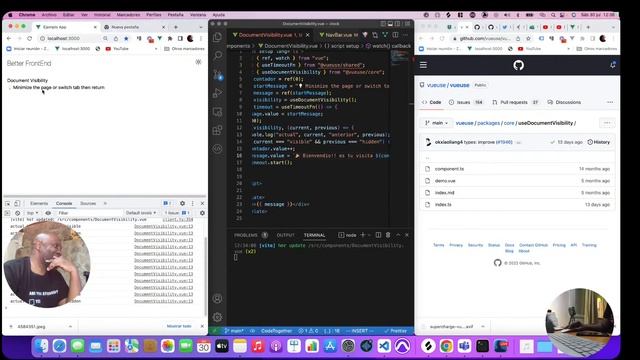Open the GitHub Issues tab

(466, 102)
